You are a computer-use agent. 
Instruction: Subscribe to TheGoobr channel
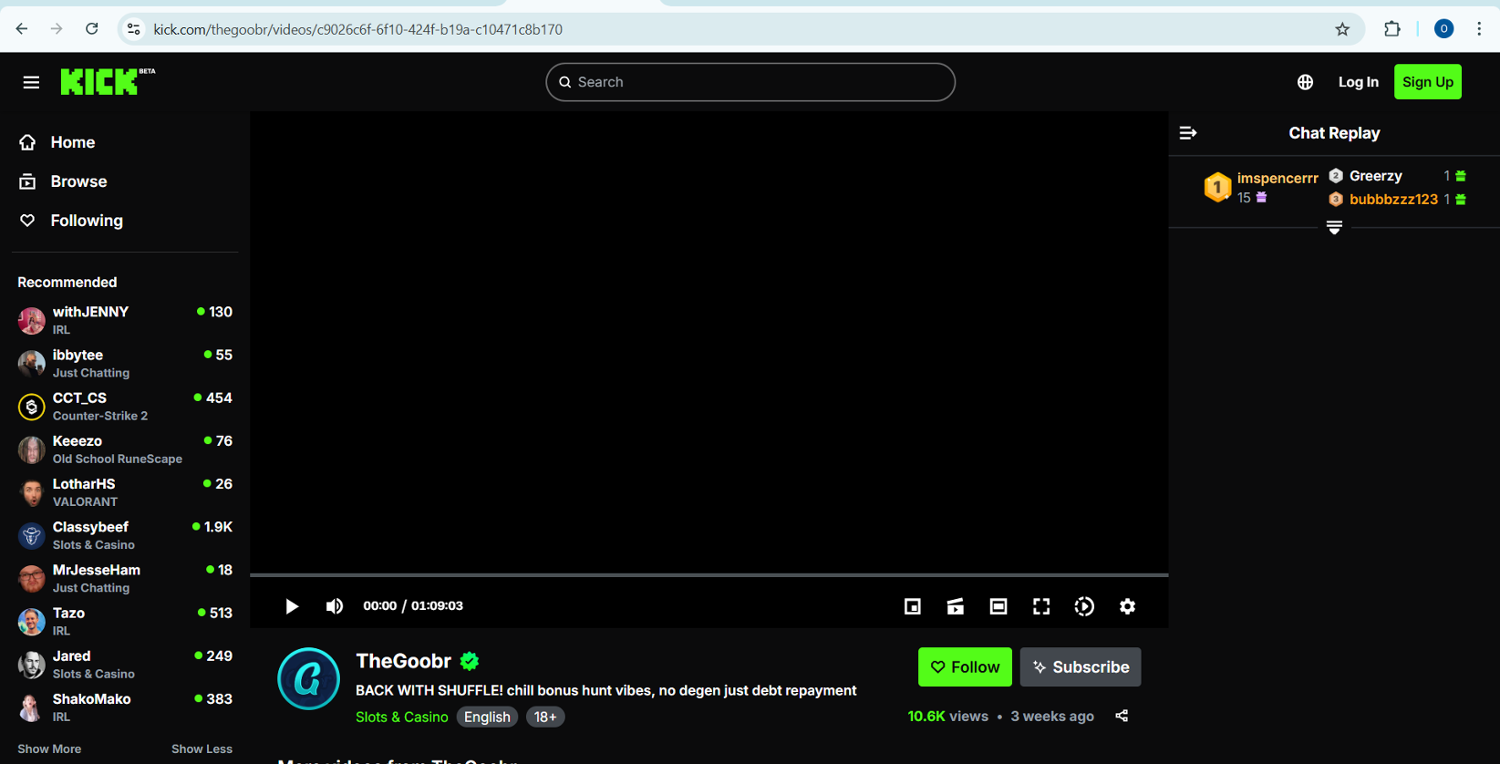pos(1080,667)
